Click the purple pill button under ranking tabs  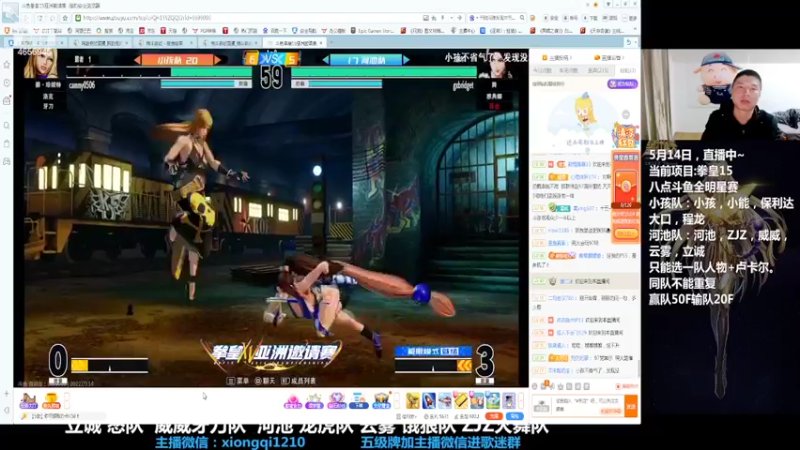click(622, 84)
